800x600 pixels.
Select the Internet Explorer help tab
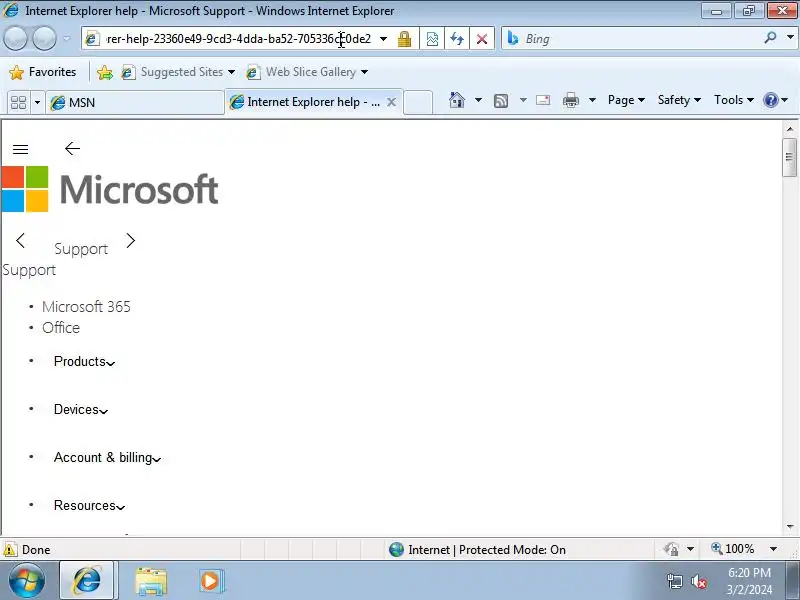[x=306, y=102]
